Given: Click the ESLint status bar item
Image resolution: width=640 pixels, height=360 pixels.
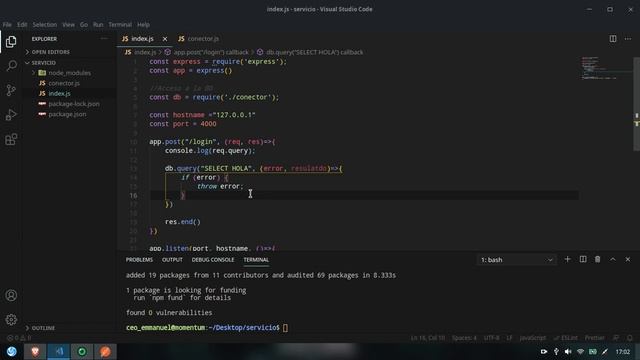Looking at the screenshot, I should (566, 338).
